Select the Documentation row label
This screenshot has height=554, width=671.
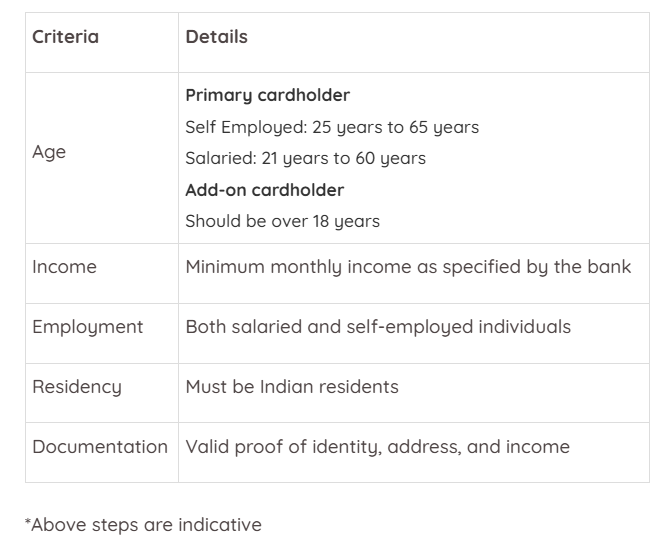(100, 446)
